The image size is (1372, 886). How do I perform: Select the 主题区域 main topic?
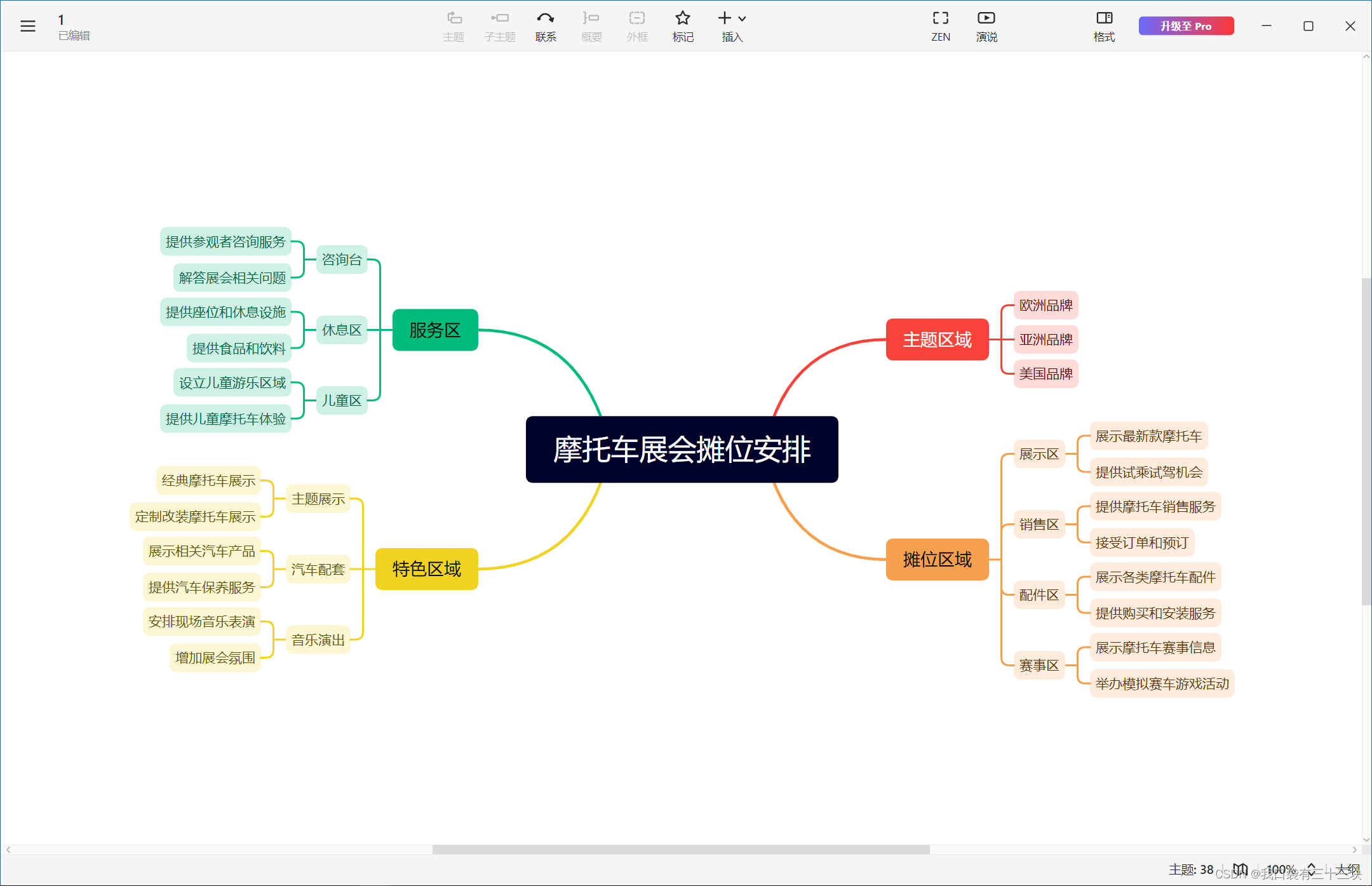click(x=937, y=339)
